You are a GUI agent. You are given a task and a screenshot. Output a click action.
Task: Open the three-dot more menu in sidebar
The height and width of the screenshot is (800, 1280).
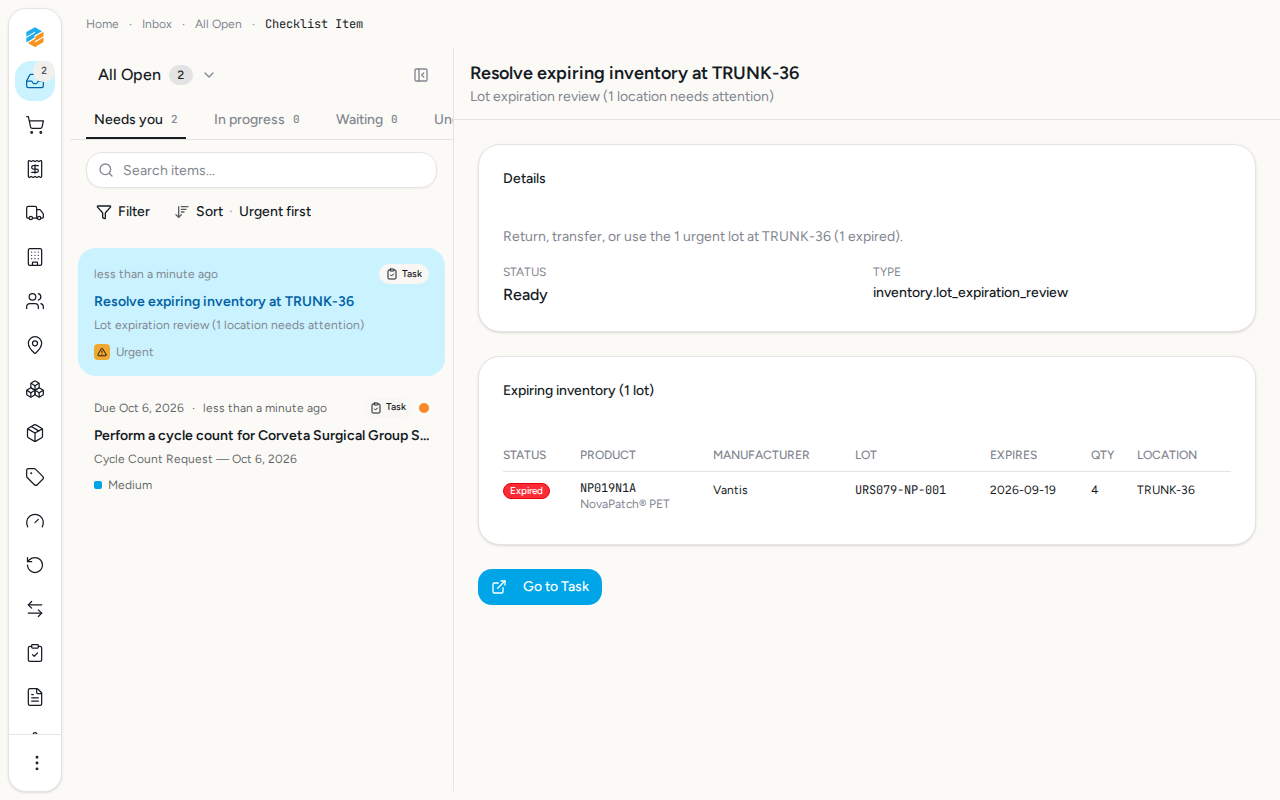(36, 763)
